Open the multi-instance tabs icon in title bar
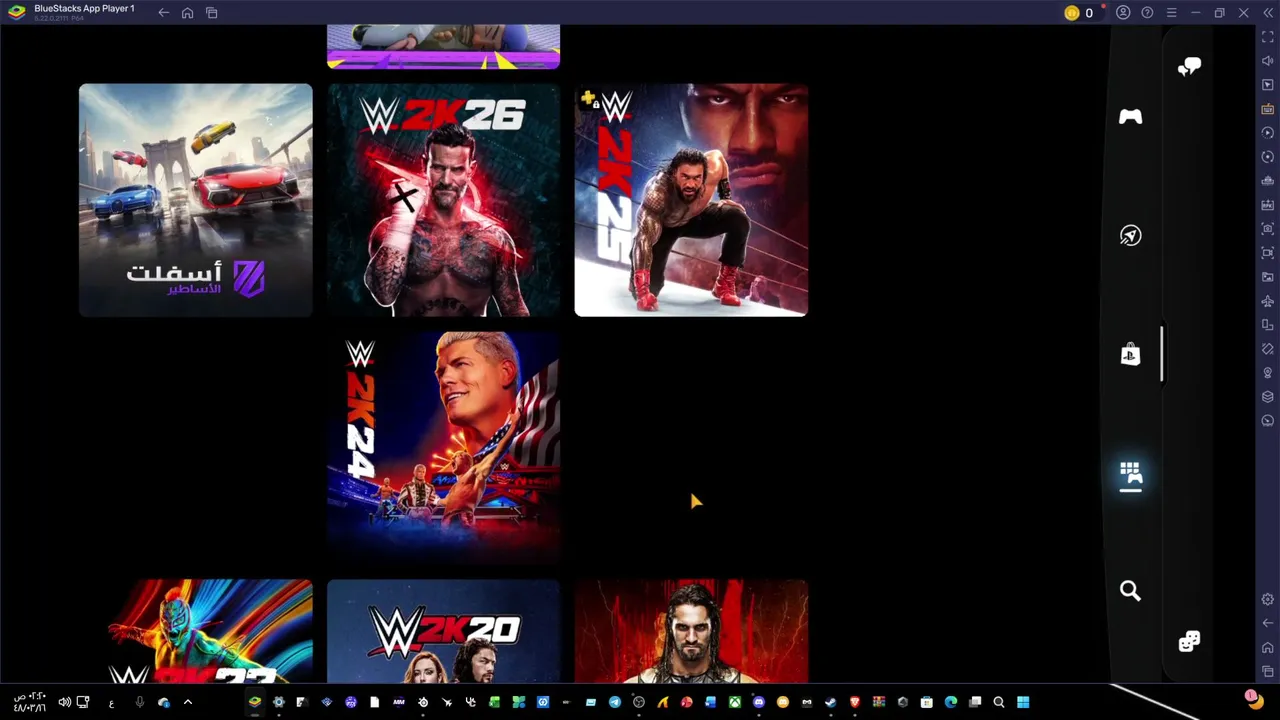This screenshot has height=720, width=1280. click(x=211, y=13)
